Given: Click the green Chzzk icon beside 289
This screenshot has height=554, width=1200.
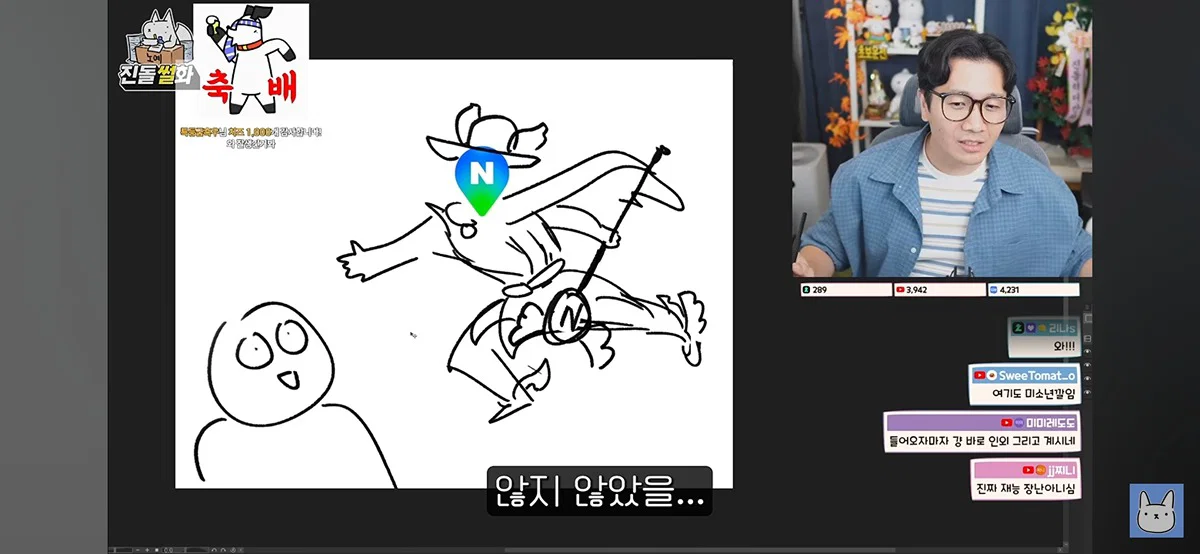Looking at the screenshot, I should [x=807, y=290].
